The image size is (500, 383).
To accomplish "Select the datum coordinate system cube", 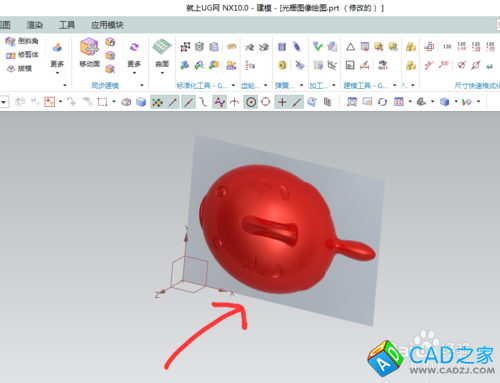I will point(189,274).
